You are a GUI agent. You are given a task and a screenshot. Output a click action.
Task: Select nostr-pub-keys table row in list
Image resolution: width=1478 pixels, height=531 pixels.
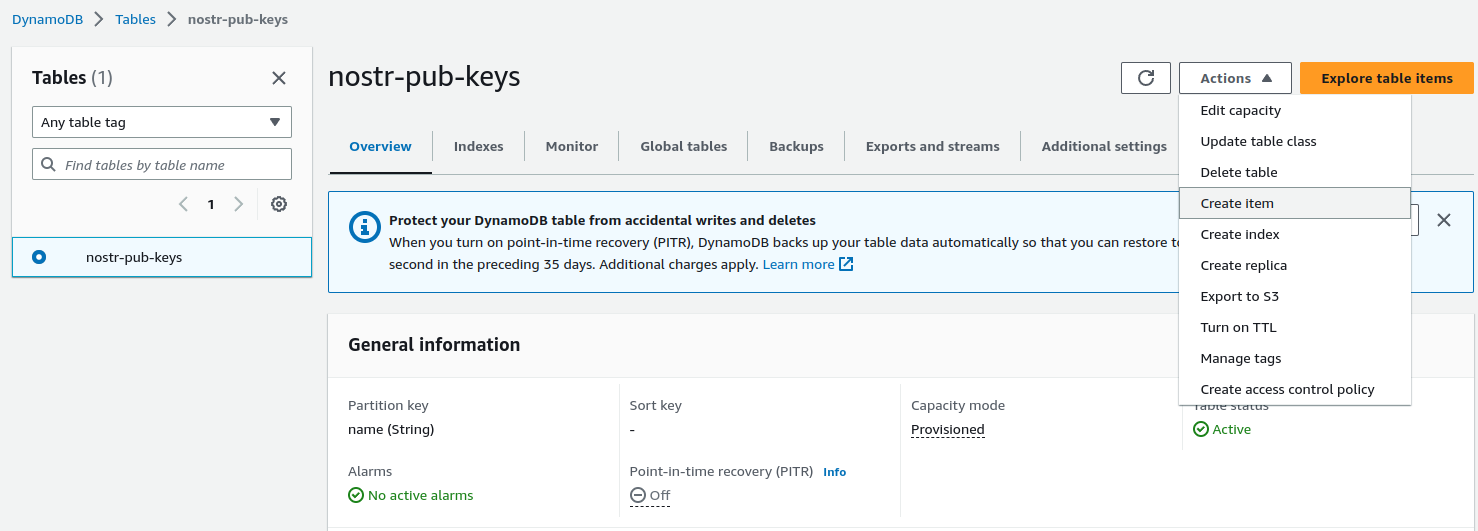pyautogui.click(x=162, y=257)
